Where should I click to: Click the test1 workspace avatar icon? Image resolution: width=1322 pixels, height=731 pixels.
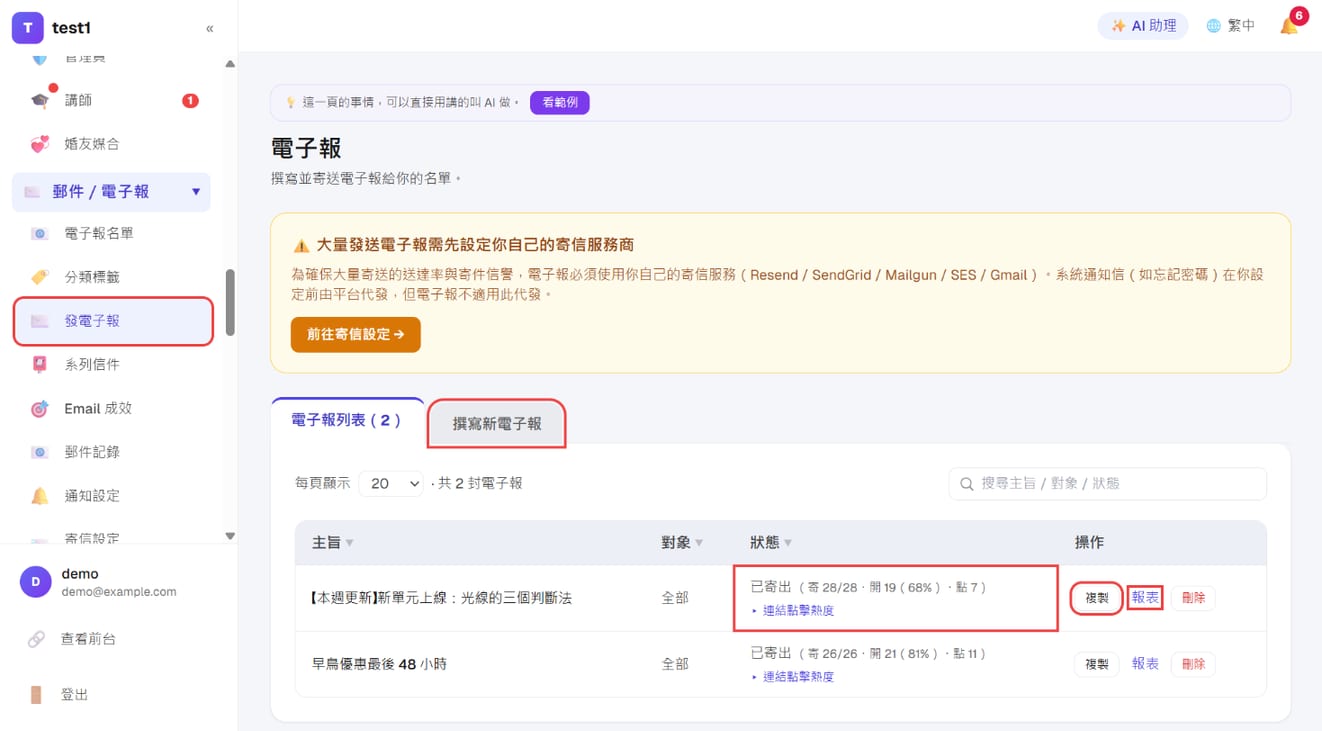[28, 28]
